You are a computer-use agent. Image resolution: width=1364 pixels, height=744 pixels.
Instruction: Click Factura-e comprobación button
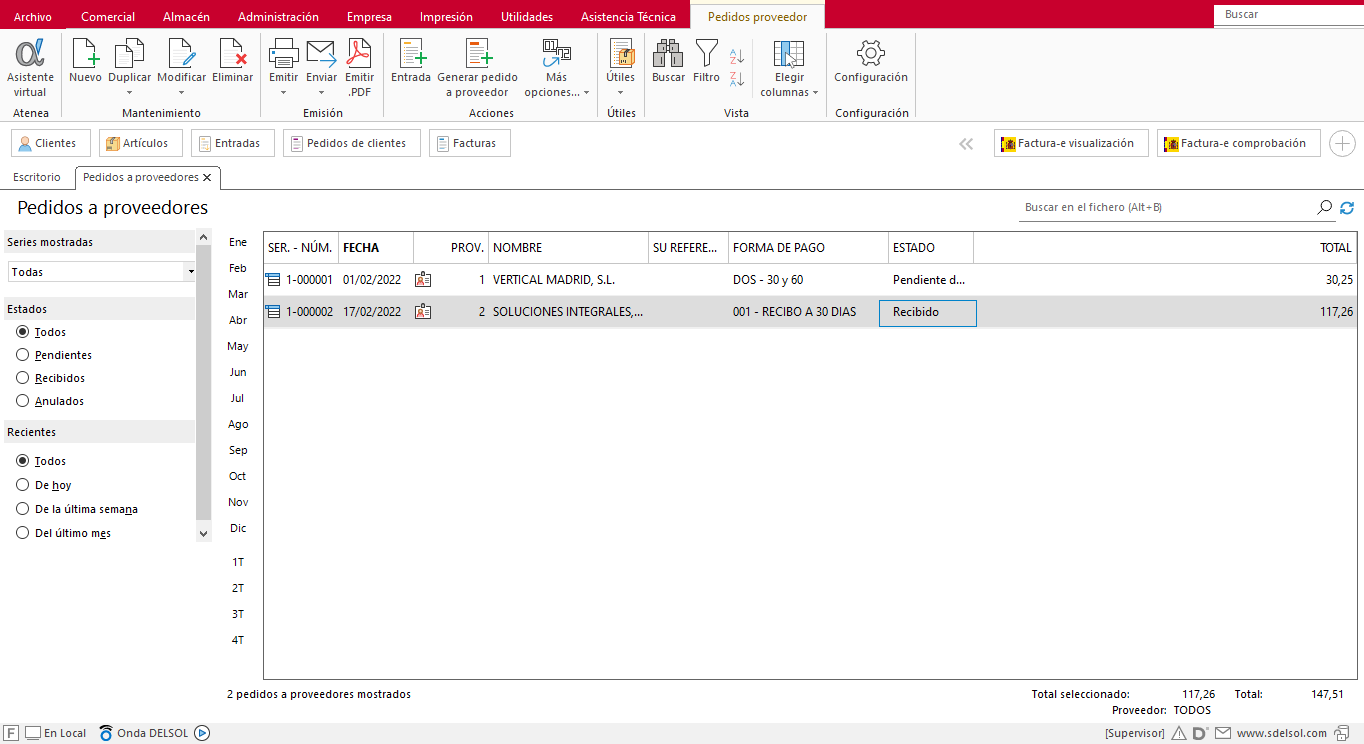pos(1238,144)
